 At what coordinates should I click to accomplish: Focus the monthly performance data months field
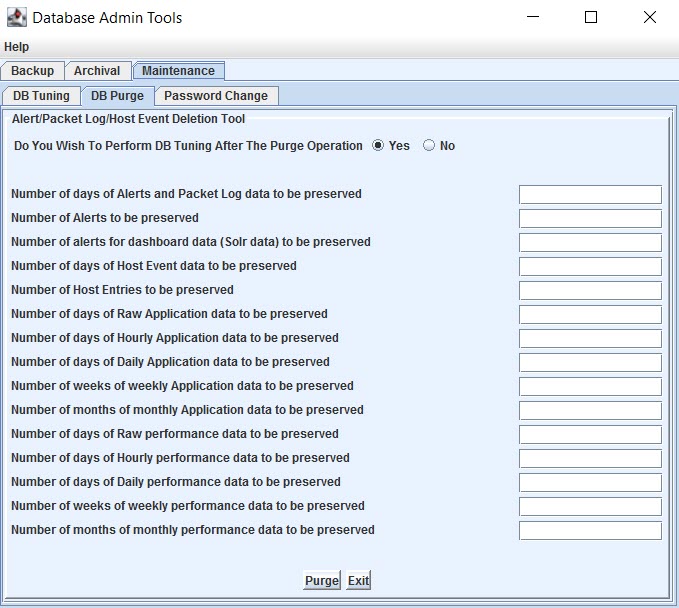(x=590, y=530)
